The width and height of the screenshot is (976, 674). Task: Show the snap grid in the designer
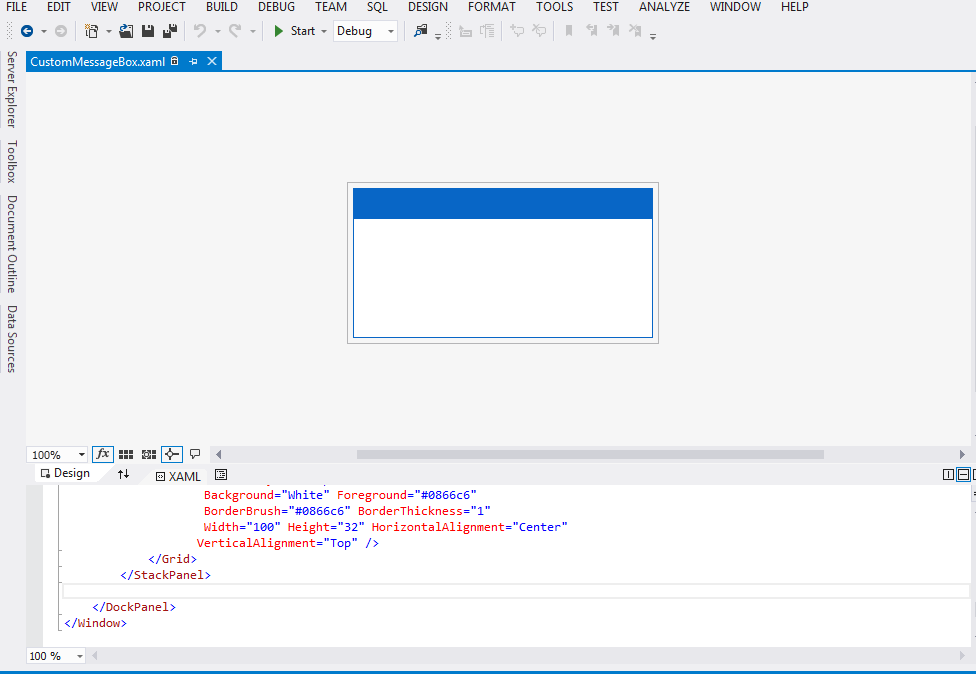[x=125, y=454]
